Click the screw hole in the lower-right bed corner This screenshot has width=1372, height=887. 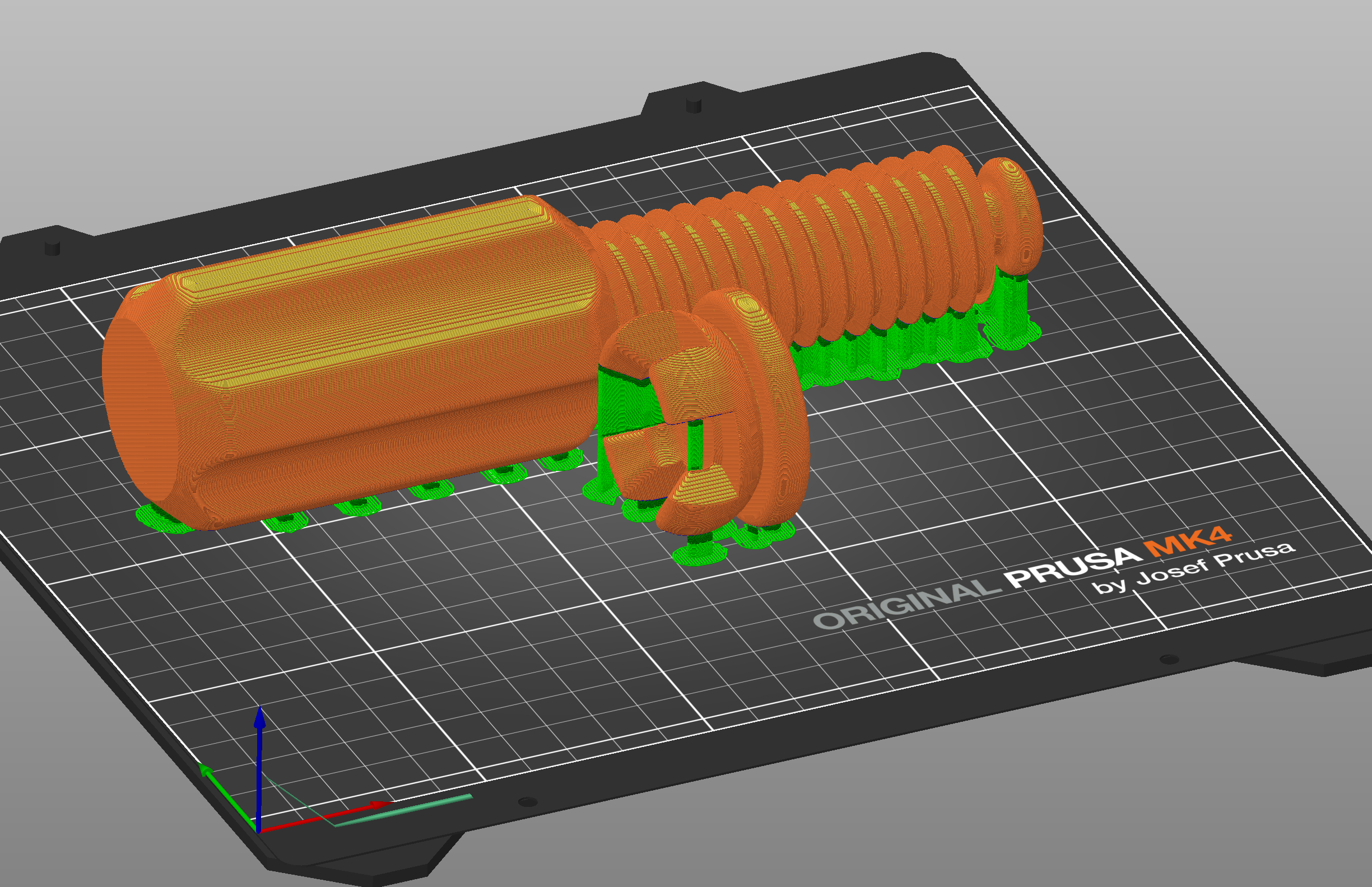tap(1169, 659)
